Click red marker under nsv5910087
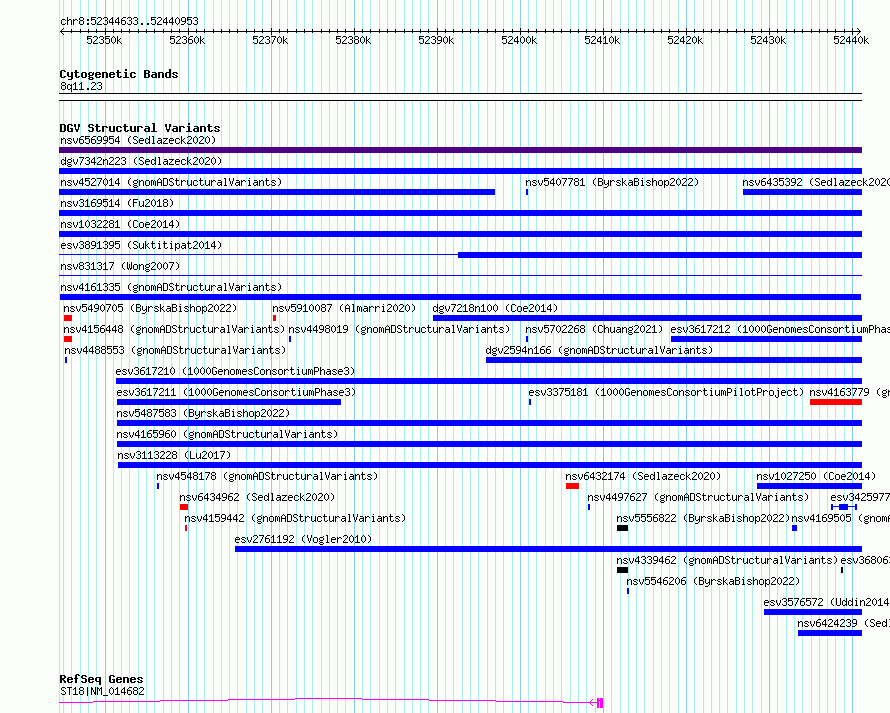 click(274, 318)
